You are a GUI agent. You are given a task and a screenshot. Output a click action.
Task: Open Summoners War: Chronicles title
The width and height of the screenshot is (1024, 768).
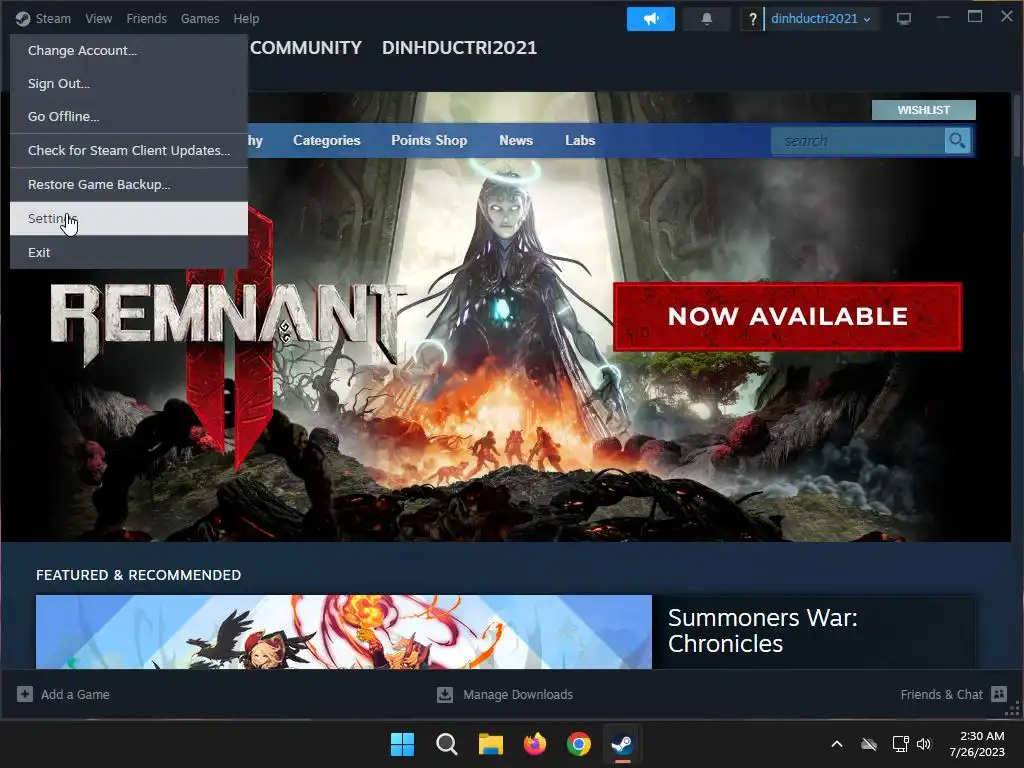click(x=762, y=630)
